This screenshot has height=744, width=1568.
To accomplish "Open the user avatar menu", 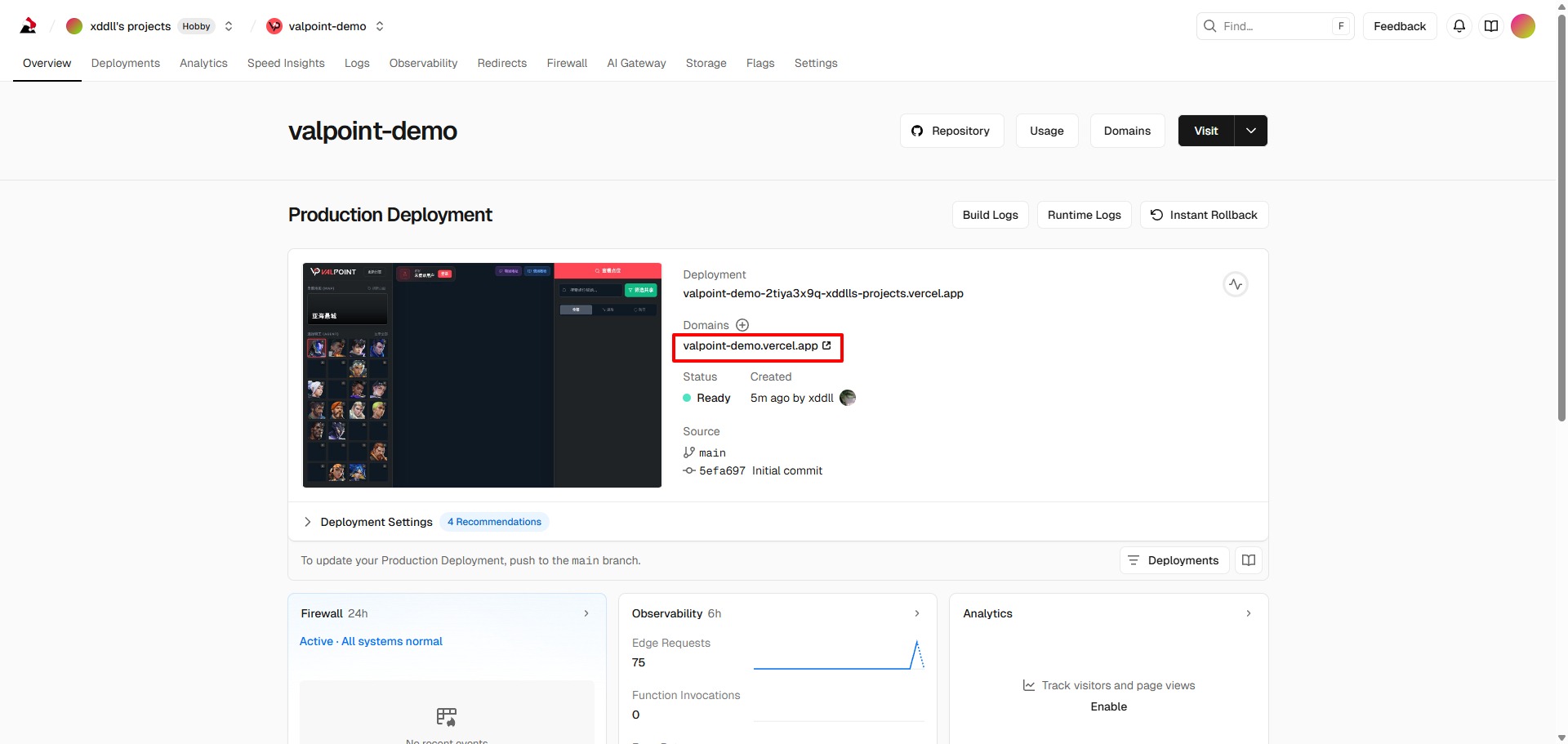I will 1523,26.
